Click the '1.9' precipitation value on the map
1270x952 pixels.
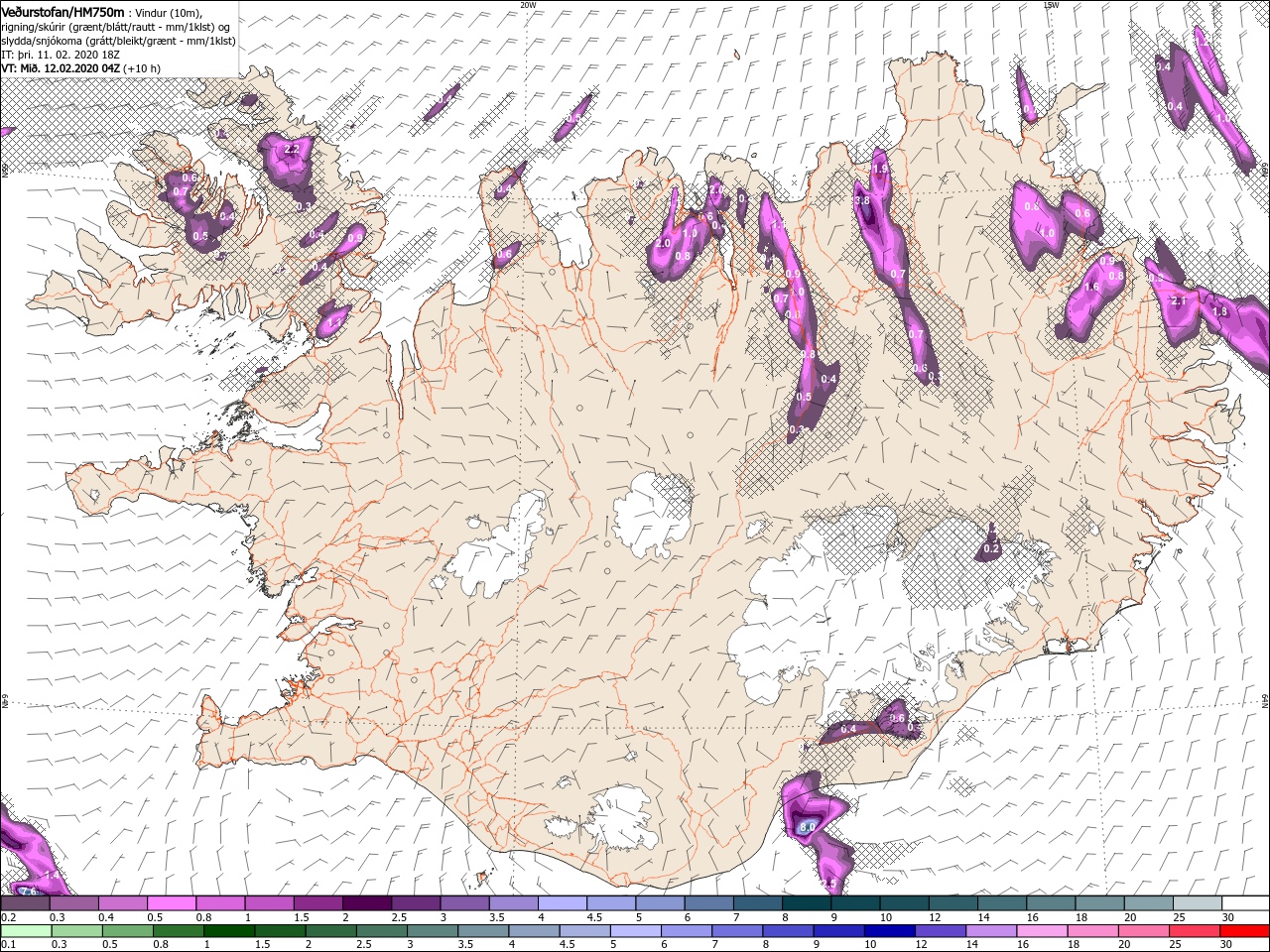pyautogui.click(x=879, y=170)
